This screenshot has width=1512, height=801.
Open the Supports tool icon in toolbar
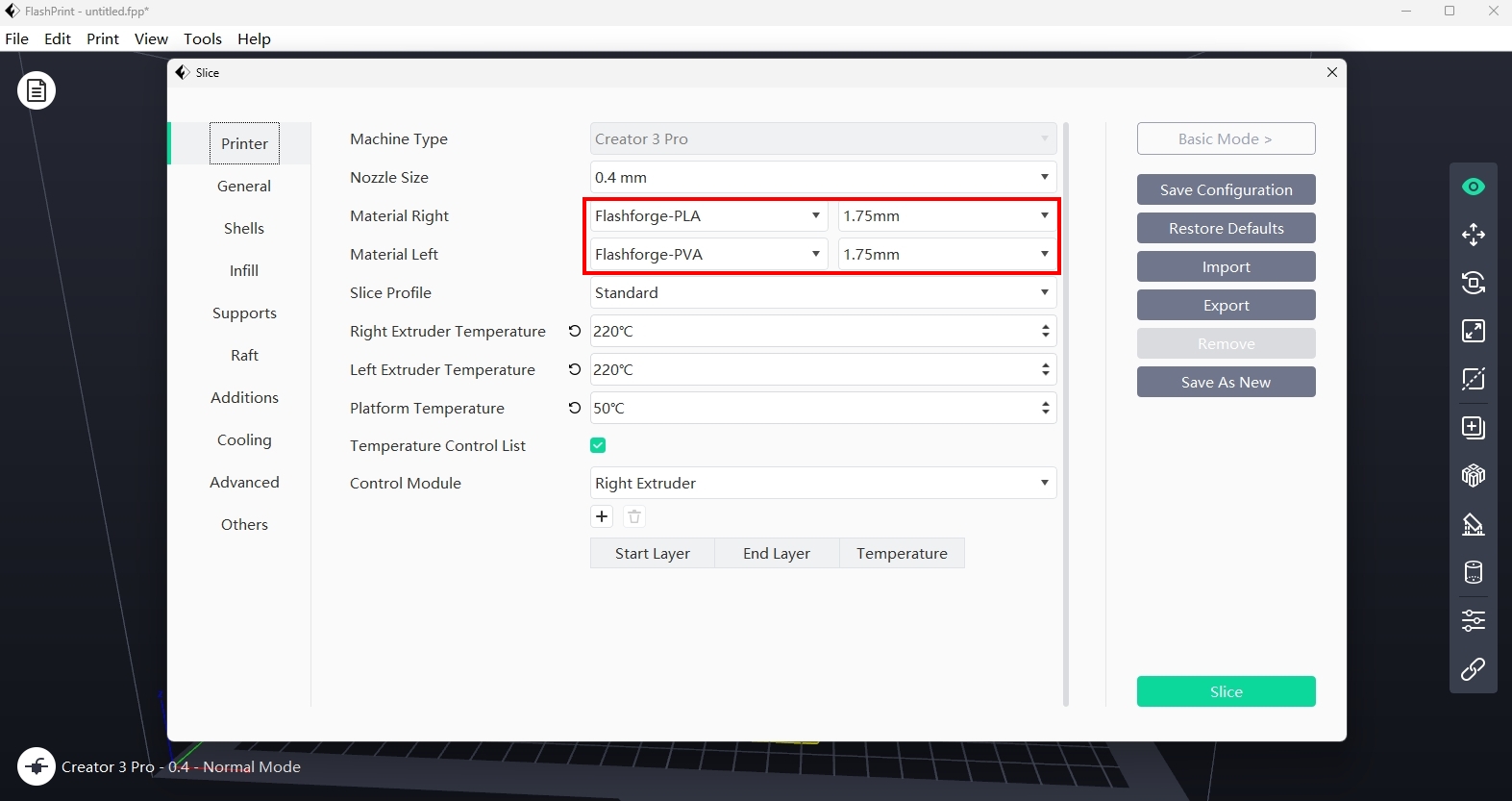1473,524
